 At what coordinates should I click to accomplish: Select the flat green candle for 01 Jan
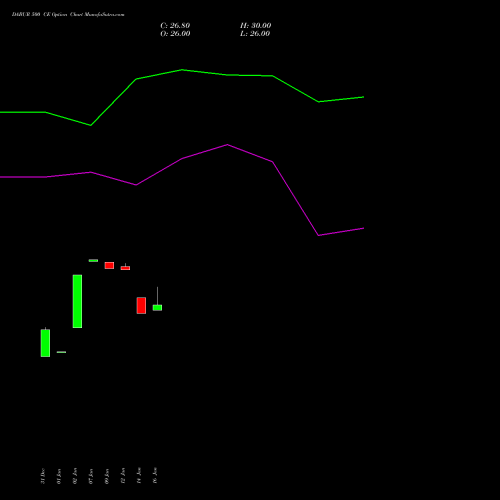click(61, 352)
